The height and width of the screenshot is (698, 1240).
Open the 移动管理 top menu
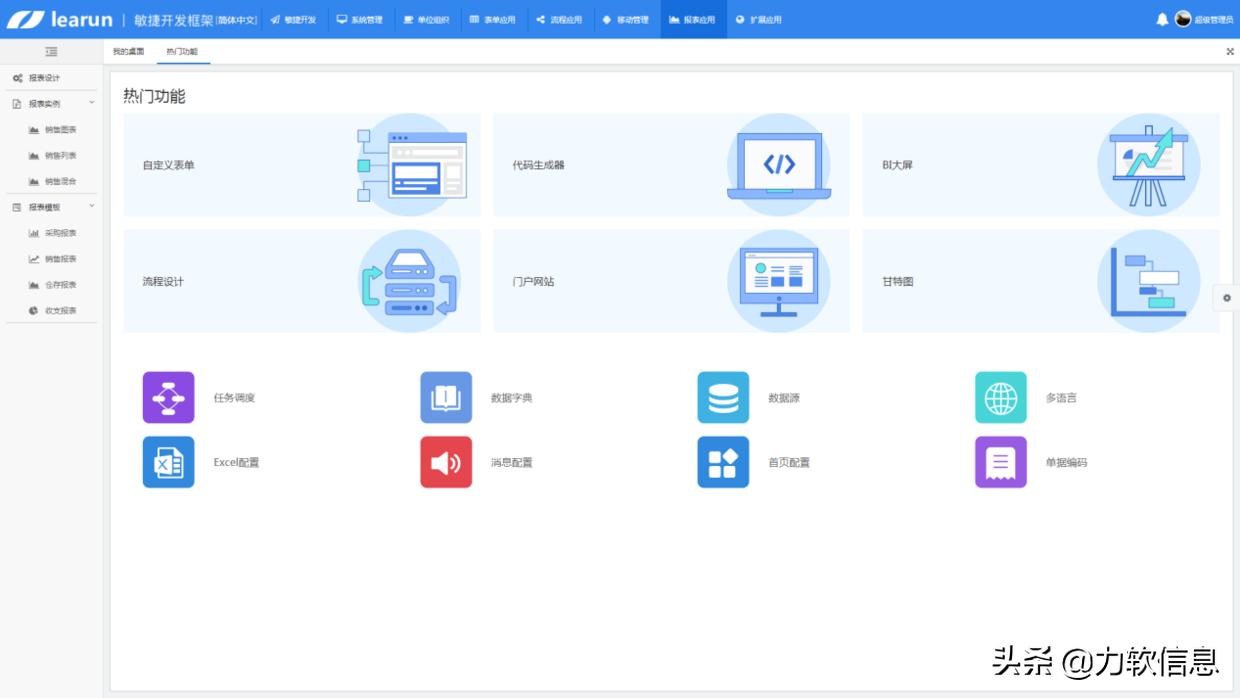[x=626, y=19]
